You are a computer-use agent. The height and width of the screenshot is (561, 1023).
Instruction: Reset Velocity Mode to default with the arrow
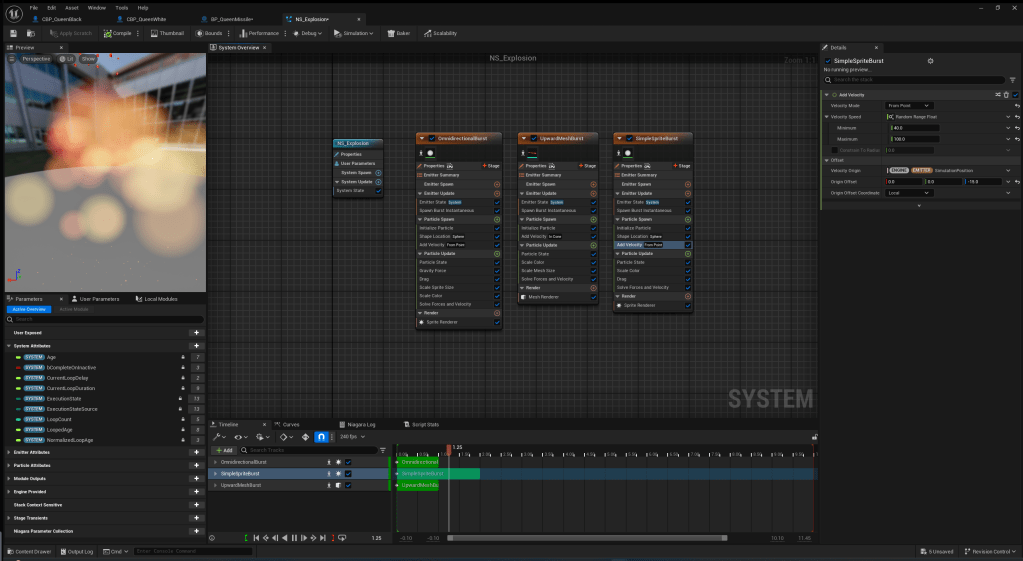(1017, 105)
